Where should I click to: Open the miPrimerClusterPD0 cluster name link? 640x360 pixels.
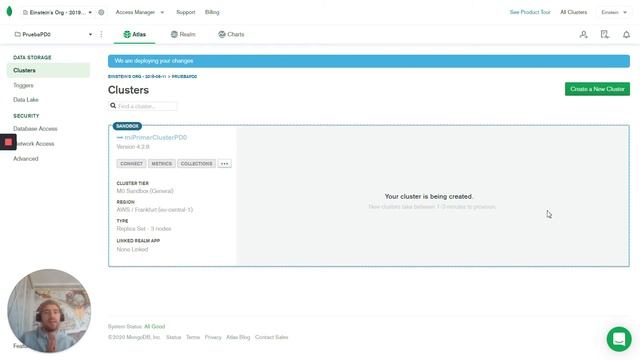pyautogui.click(x=156, y=138)
